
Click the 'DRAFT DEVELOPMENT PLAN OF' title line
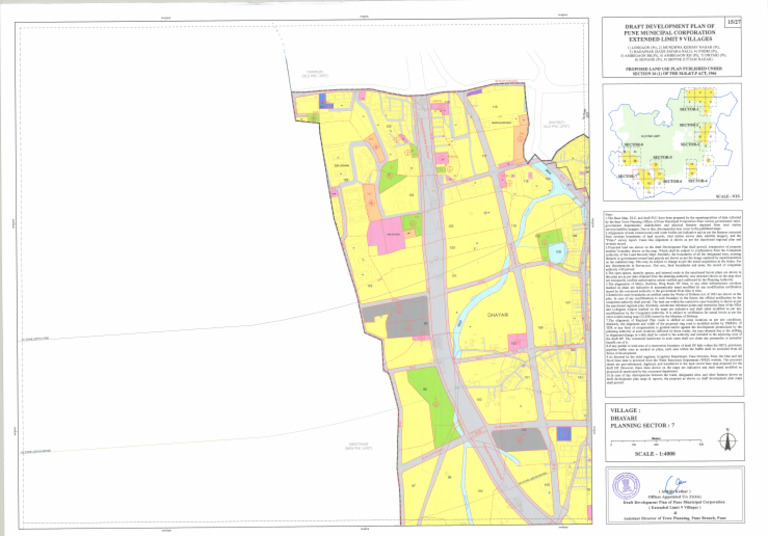(670, 26)
